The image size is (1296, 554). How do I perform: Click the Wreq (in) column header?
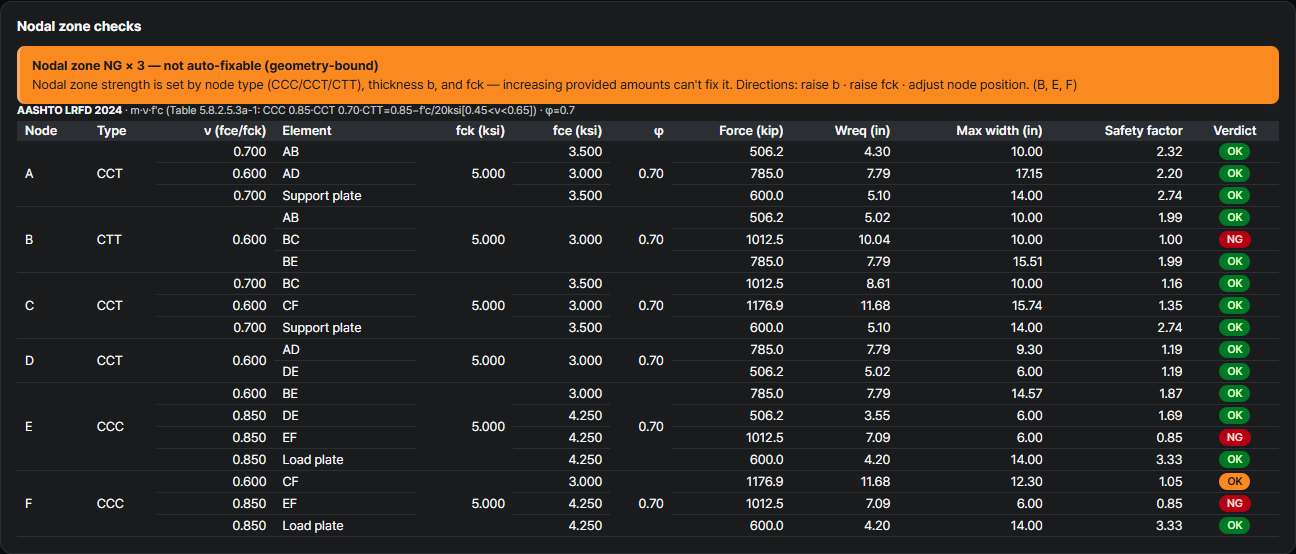click(x=862, y=131)
